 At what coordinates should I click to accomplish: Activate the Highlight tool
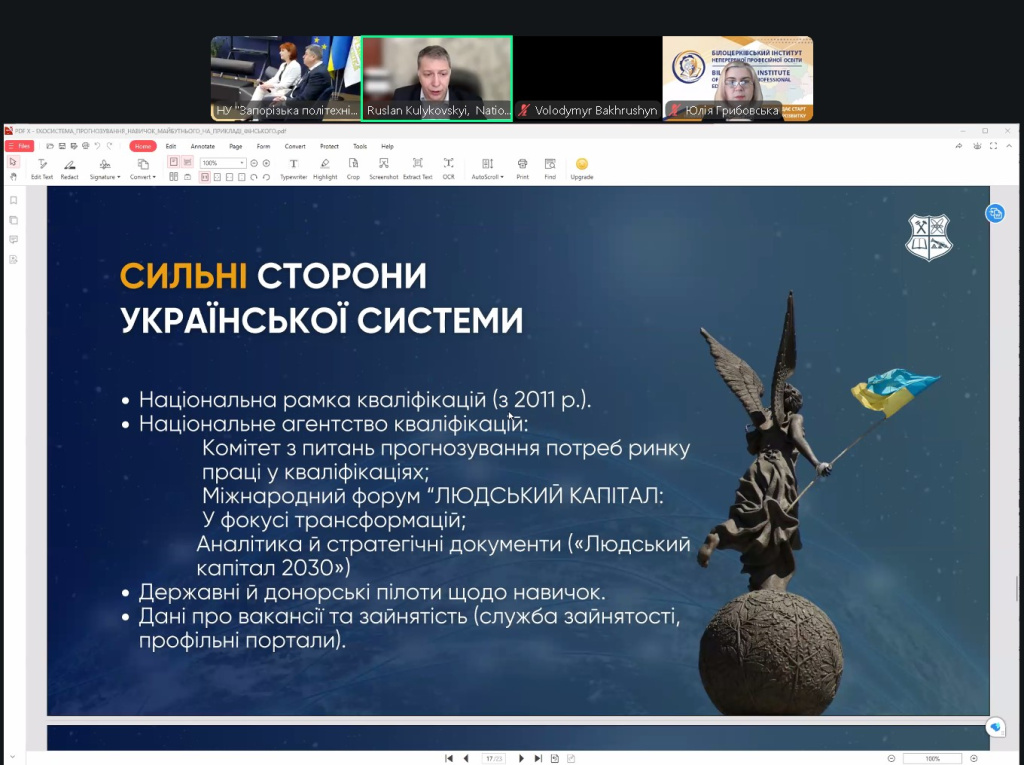[325, 166]
